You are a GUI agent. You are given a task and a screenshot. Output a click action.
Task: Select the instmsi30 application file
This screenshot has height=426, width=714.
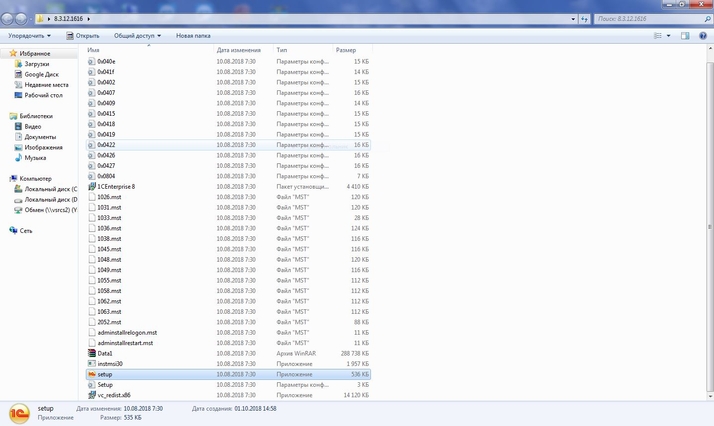click(110, 363)
